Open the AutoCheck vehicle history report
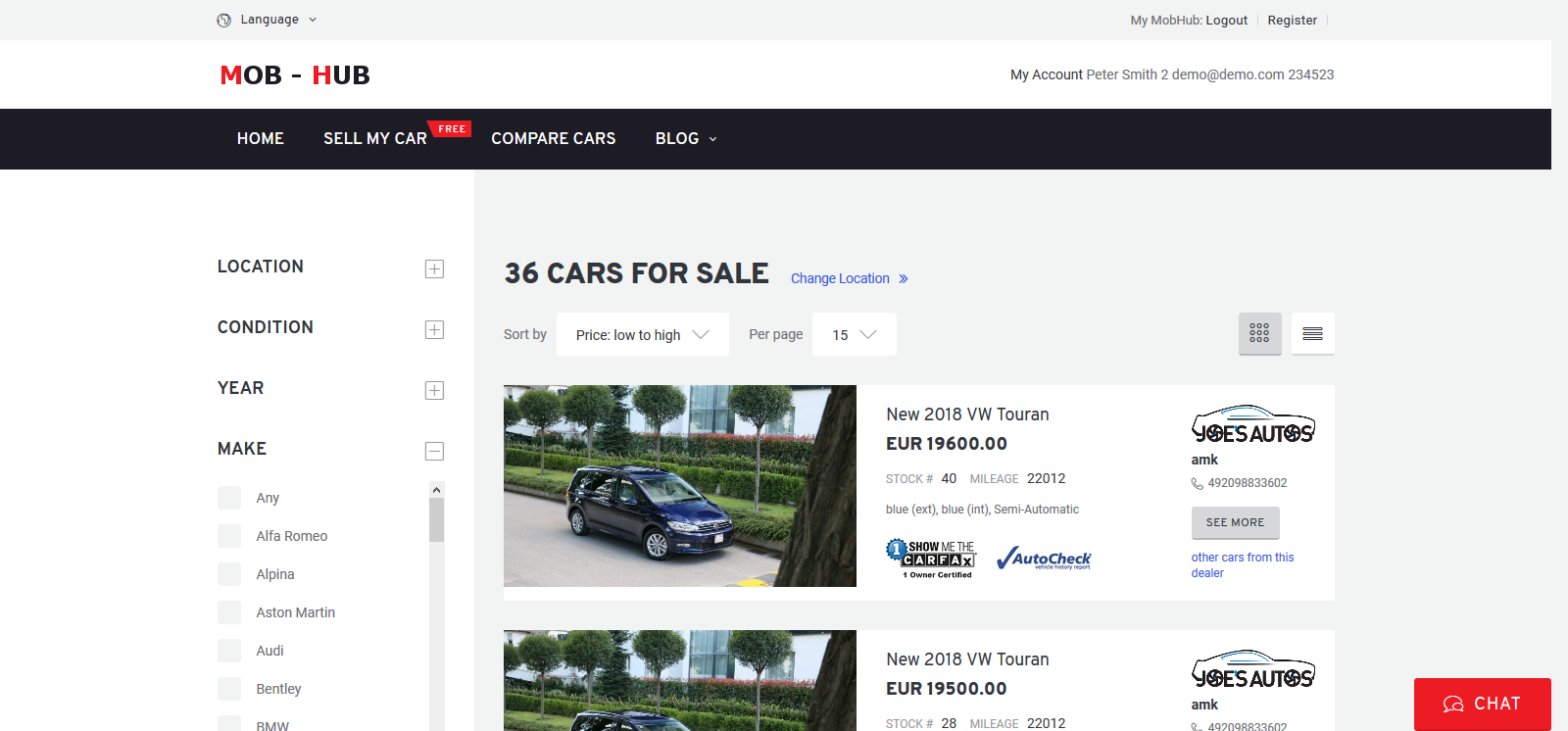1568x731 pixels. tap(1044, 559)
